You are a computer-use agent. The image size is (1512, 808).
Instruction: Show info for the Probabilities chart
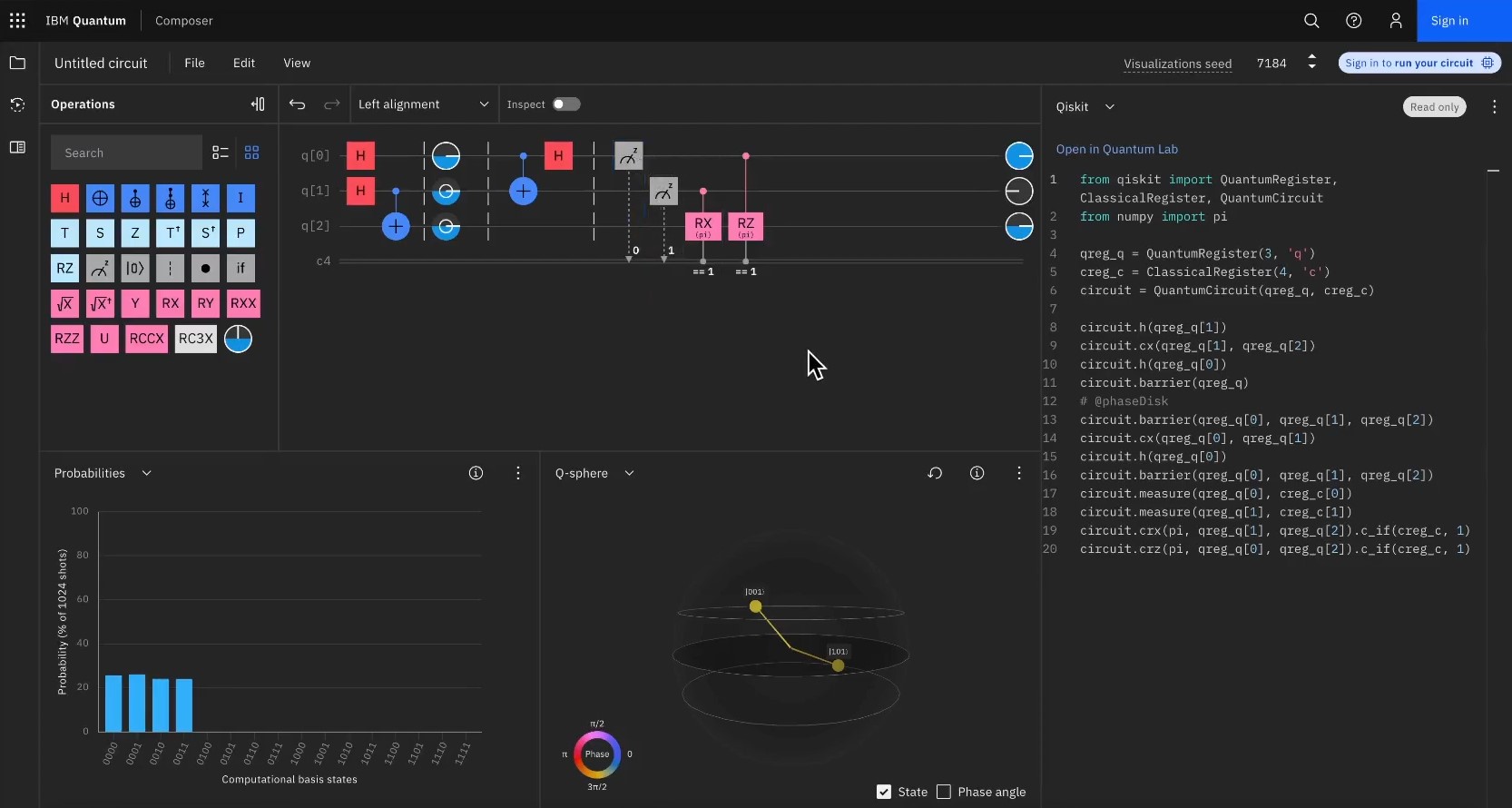(476, 473)
